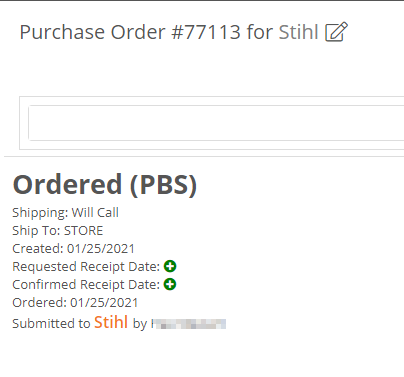The width and height of the screenshot is (404, 377).
Task: Click the Confirmed Receipt Date label
Action: point(86,285)
